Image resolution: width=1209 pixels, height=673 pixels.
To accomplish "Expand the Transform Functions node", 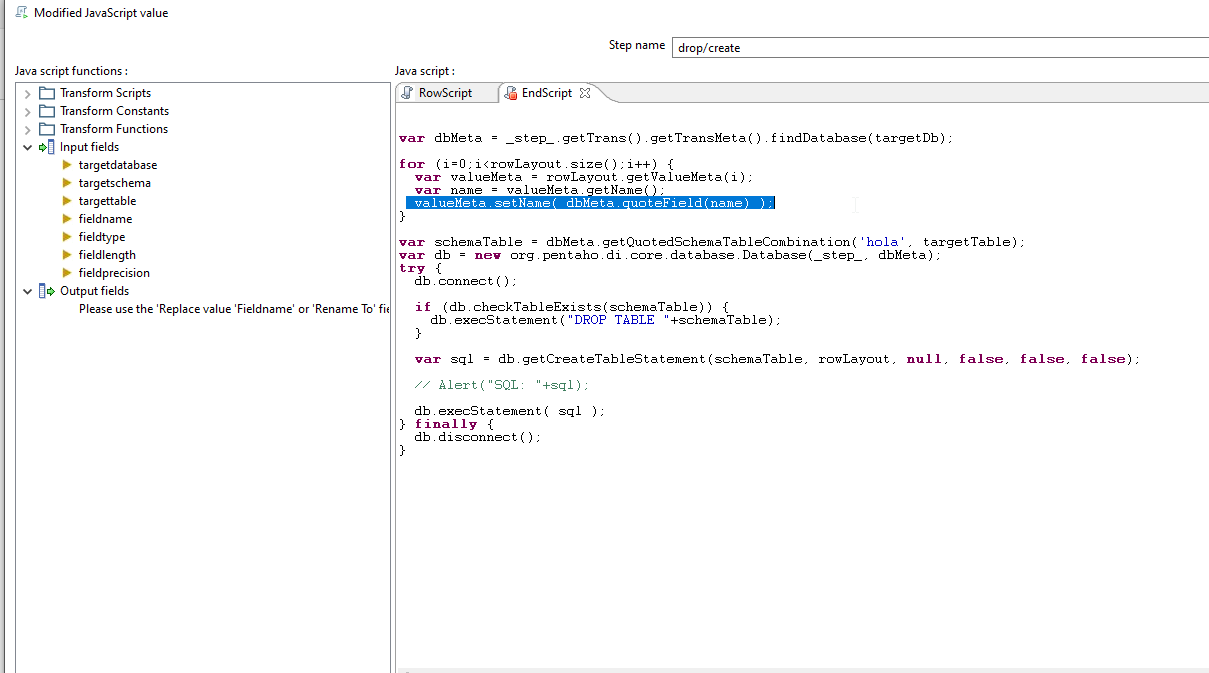I will [26, 128].
